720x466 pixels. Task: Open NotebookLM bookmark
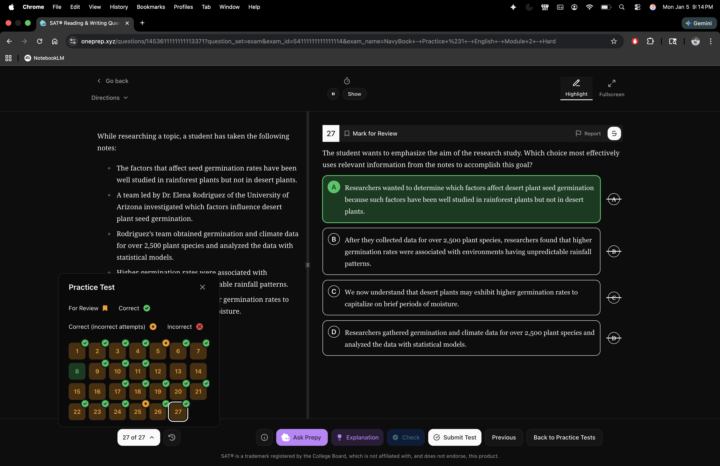pyautogui.click(x=44, y=58)
